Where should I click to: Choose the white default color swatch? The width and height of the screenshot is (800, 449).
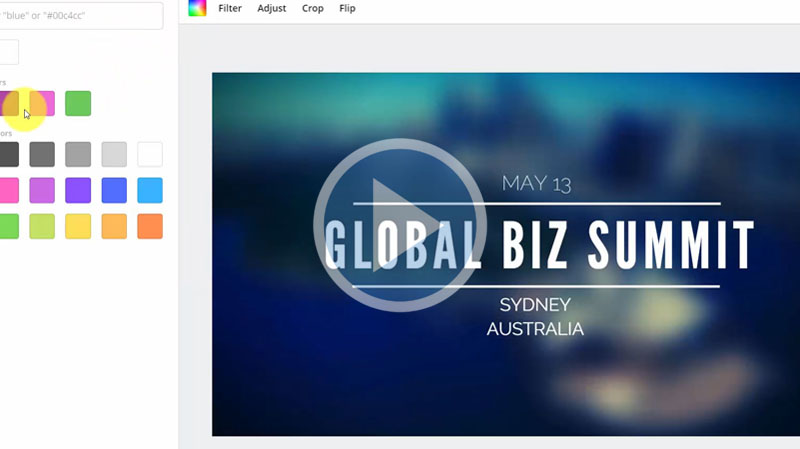[150, 154]
